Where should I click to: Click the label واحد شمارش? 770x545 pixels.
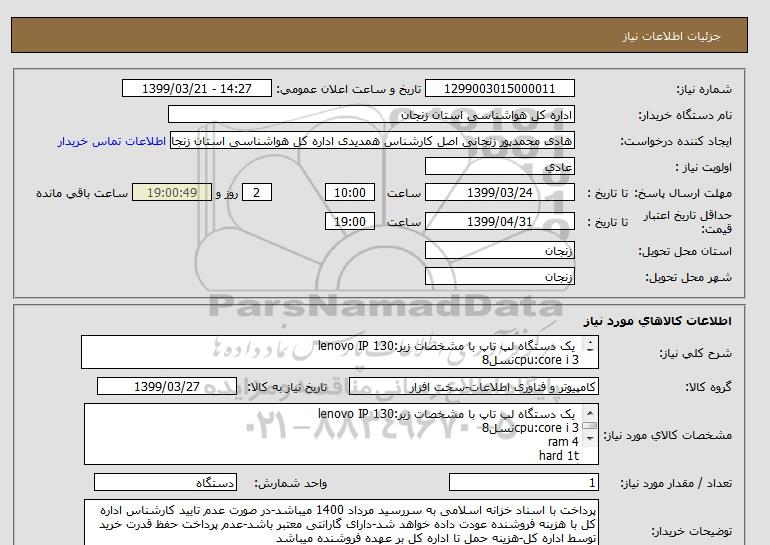[291, 483]
